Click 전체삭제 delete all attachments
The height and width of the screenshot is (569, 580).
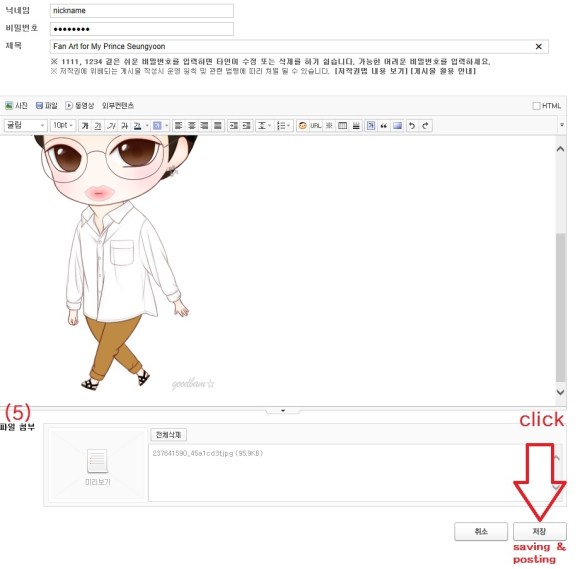(168, 435)
